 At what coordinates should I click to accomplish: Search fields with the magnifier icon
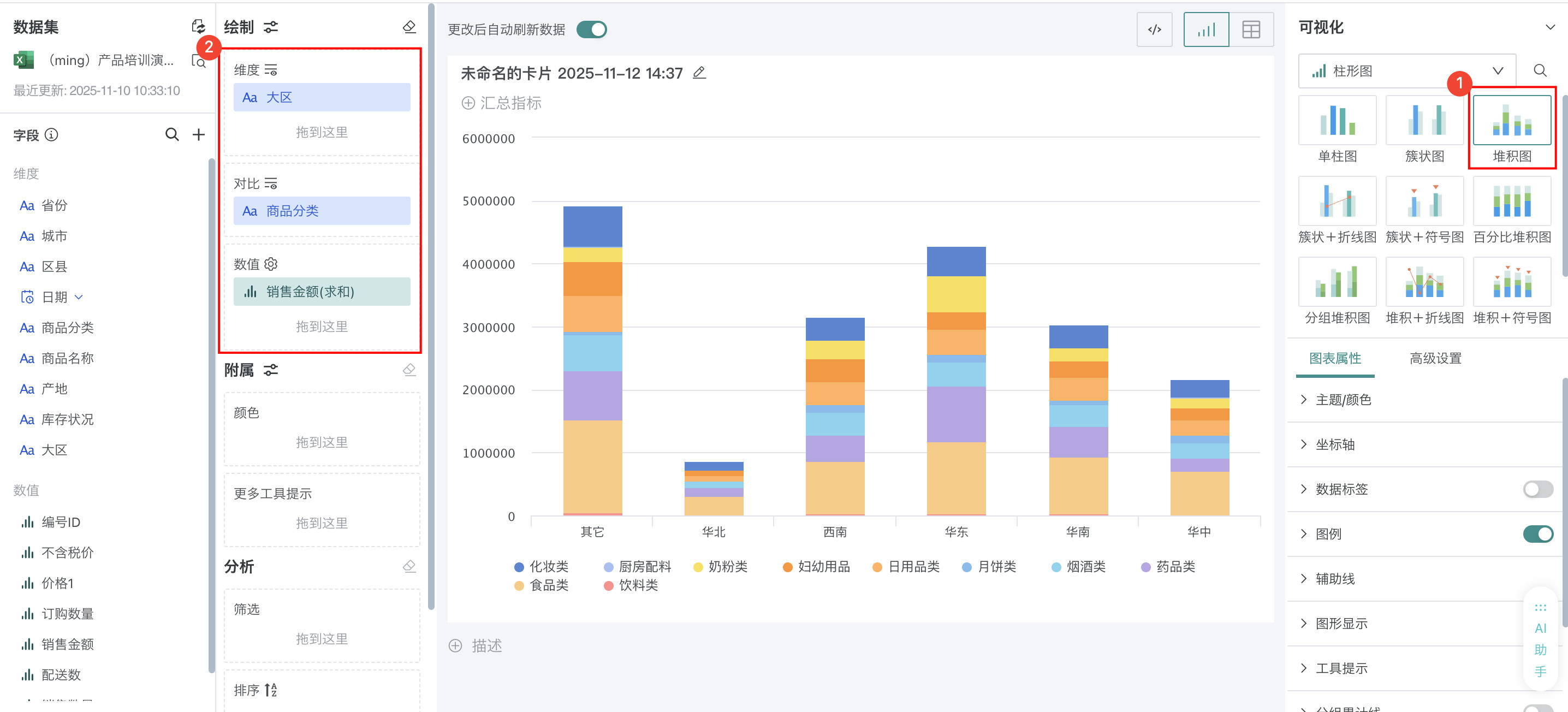coord(173,134)
